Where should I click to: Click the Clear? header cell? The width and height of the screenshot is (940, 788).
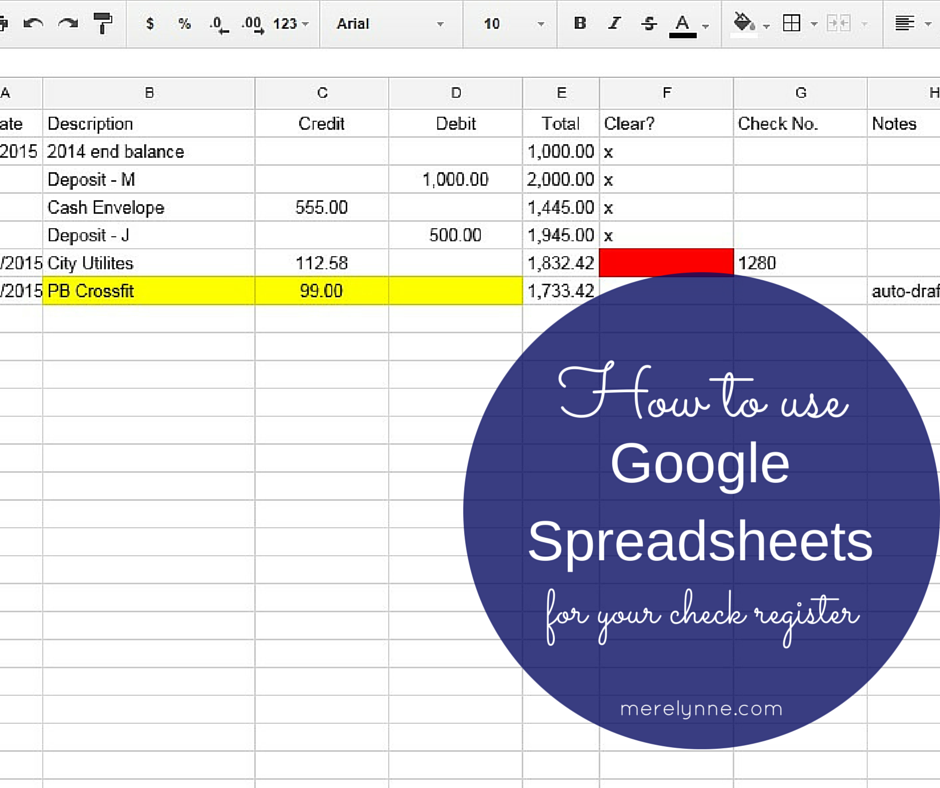667,124
